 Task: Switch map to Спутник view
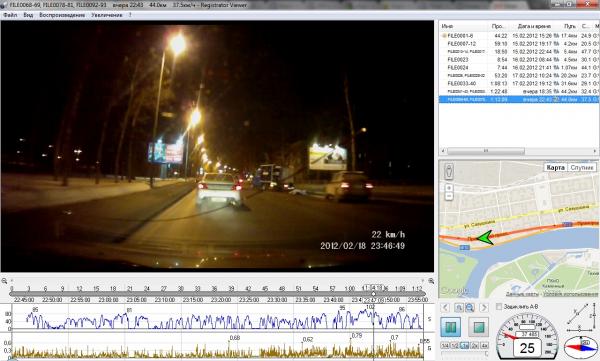(582, 168)
